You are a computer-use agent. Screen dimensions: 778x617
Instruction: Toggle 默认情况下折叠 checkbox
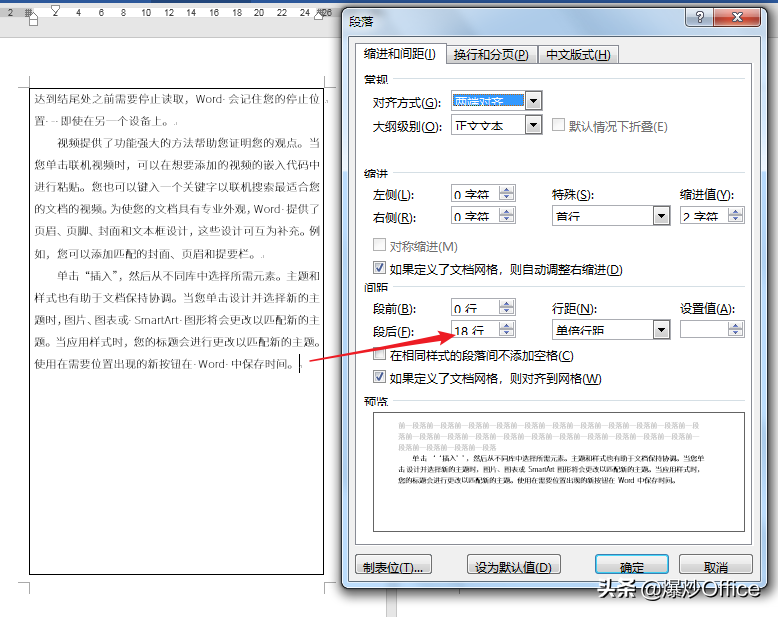tap(558, 125)
